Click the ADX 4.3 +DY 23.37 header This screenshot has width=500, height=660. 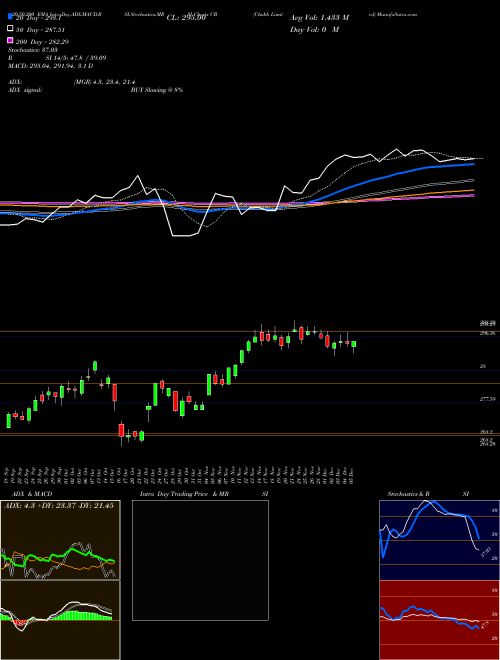coord(59,506)
